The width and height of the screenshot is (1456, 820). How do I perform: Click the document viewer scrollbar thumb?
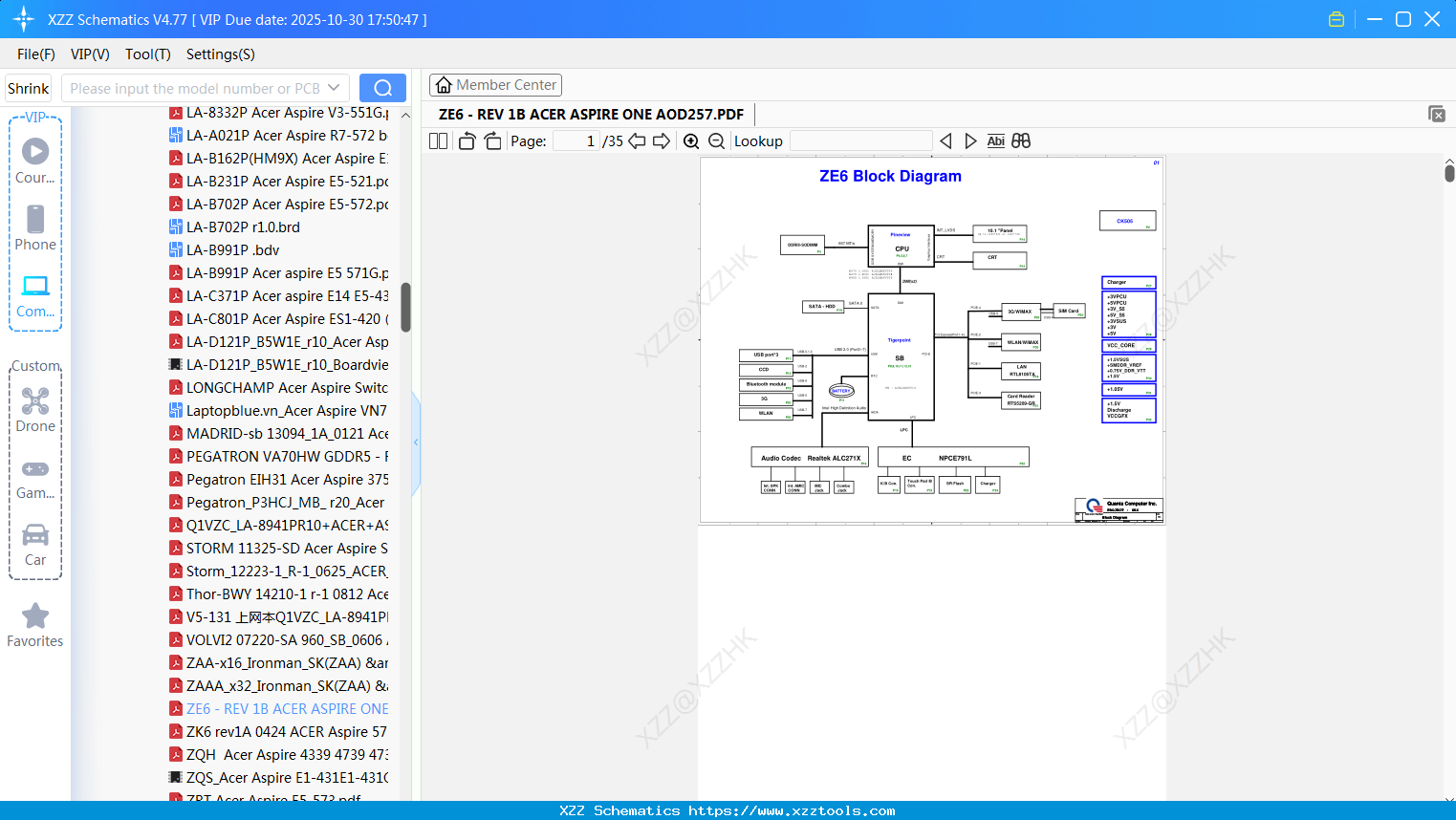[x=1449, y=173]
